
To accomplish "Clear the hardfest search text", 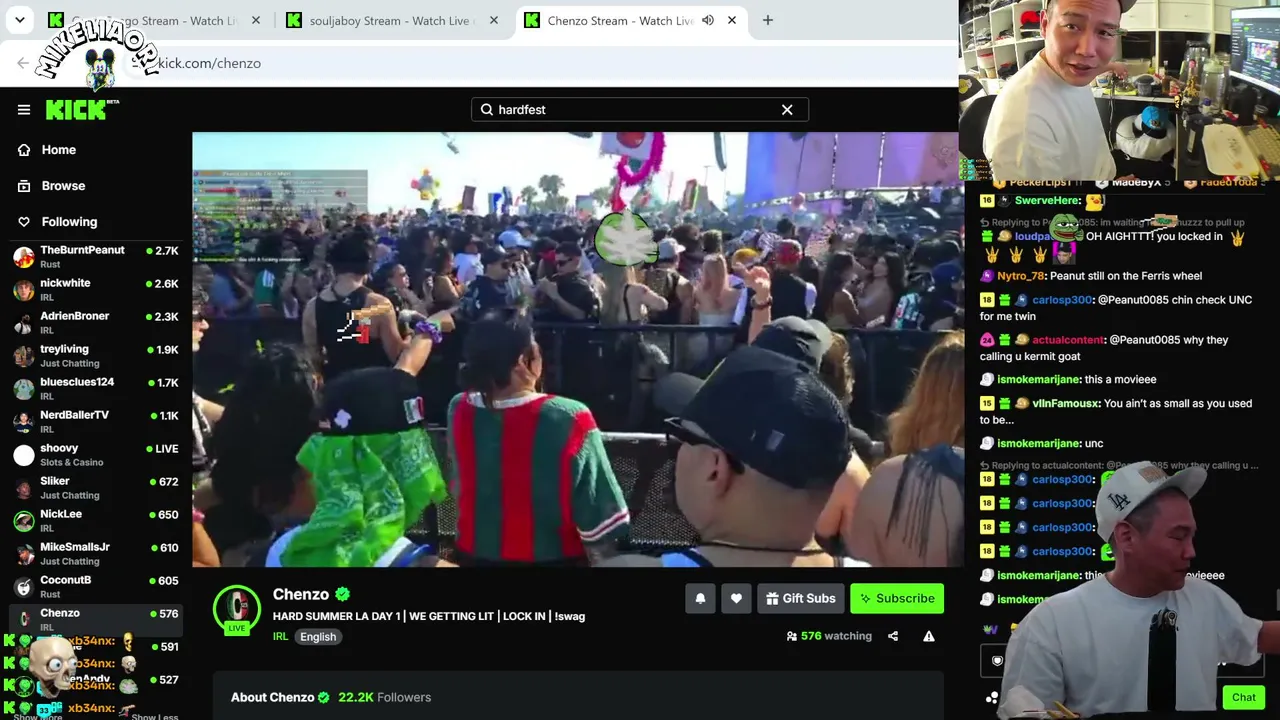I will (787, 110).
